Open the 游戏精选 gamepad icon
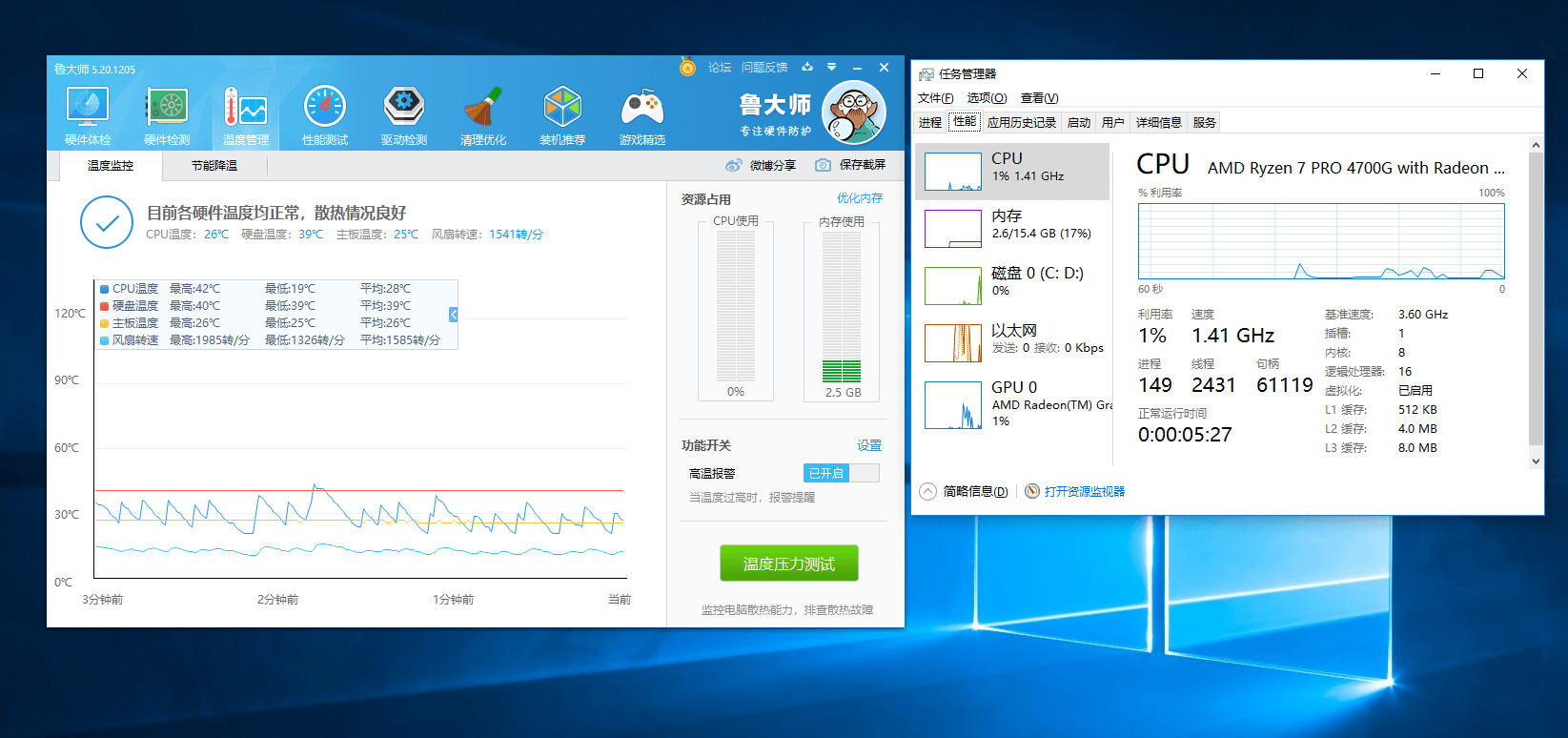1568x738 pixels. (x=641, y=108)
